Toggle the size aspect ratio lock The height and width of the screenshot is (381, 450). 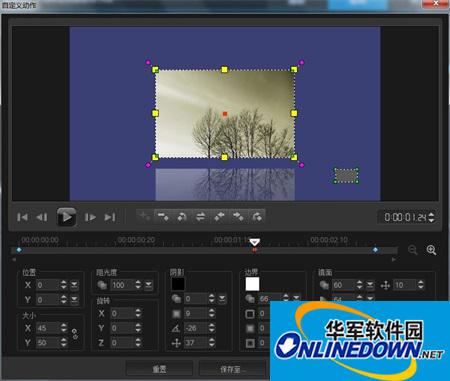click(x=75, y=334)
